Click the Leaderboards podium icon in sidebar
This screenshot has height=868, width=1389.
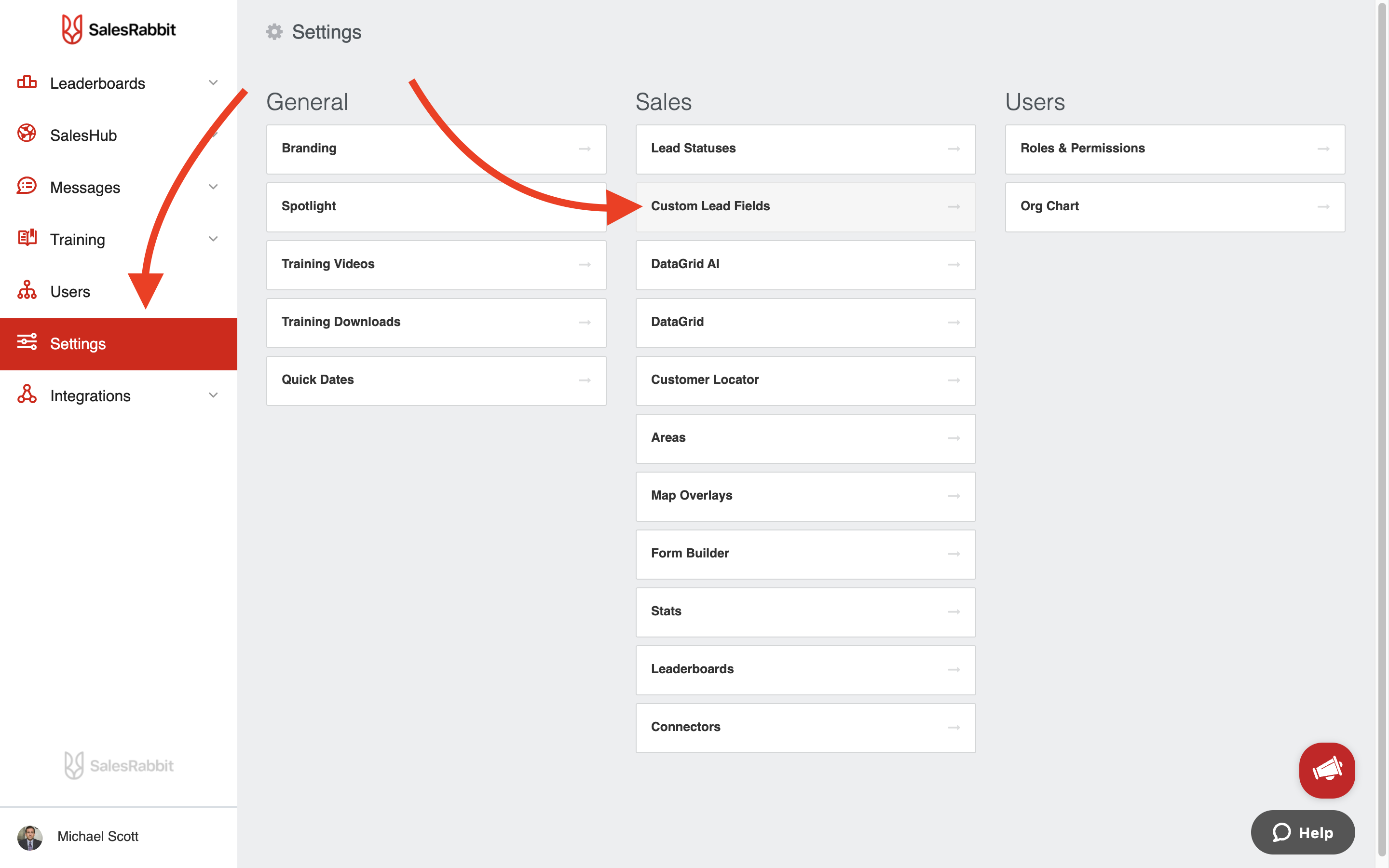pos(27,82)
